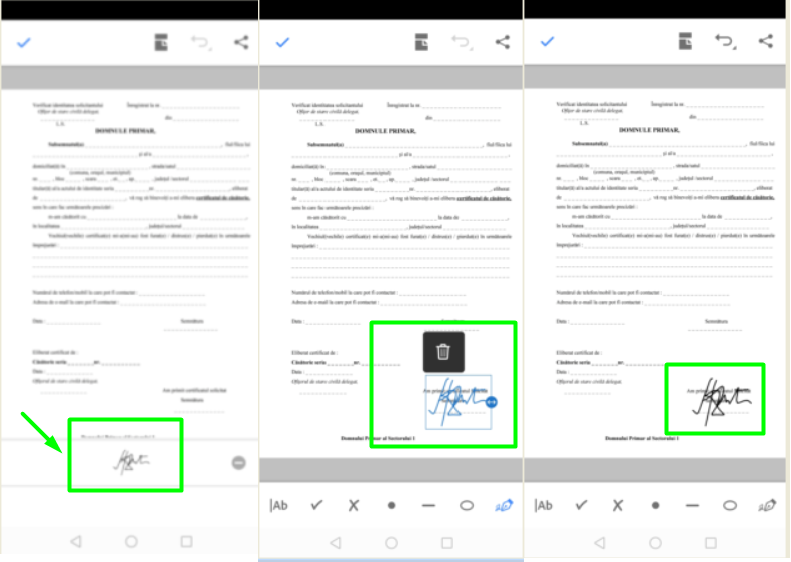Open the page layout icon on the left screen
This screenshot has height=562, width=791.
pos(161,42)
